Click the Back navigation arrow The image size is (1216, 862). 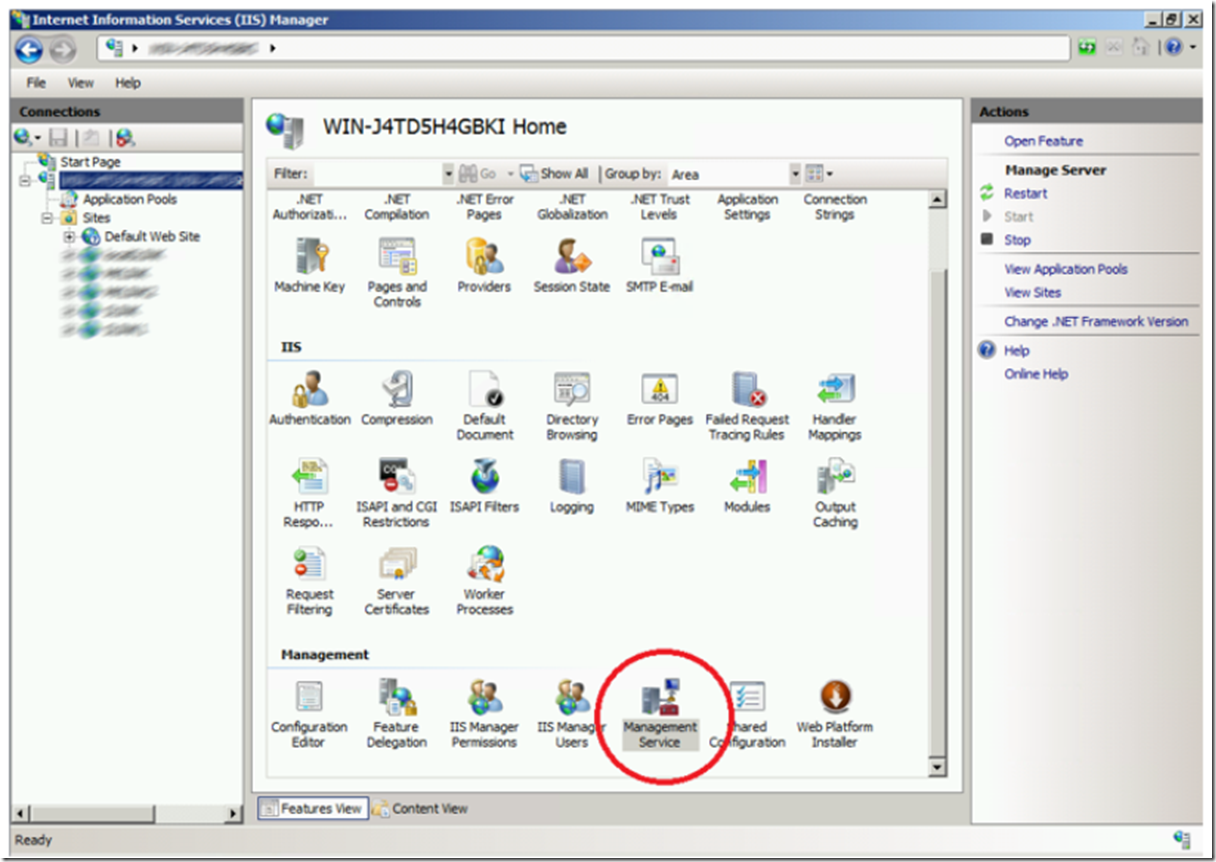[29, 48]
